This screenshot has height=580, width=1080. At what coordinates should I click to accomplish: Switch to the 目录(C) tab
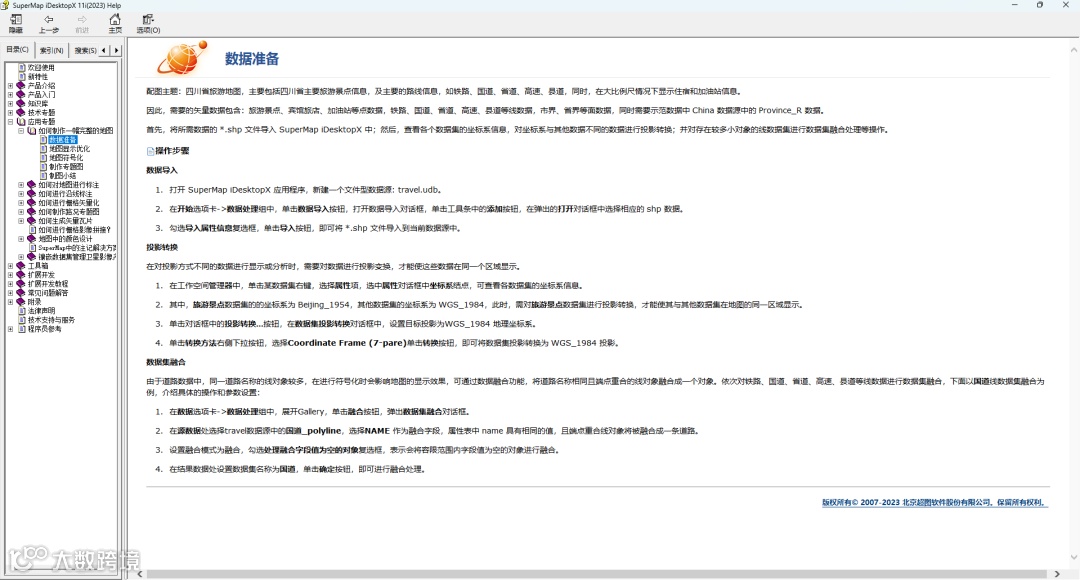click(17, 50)
